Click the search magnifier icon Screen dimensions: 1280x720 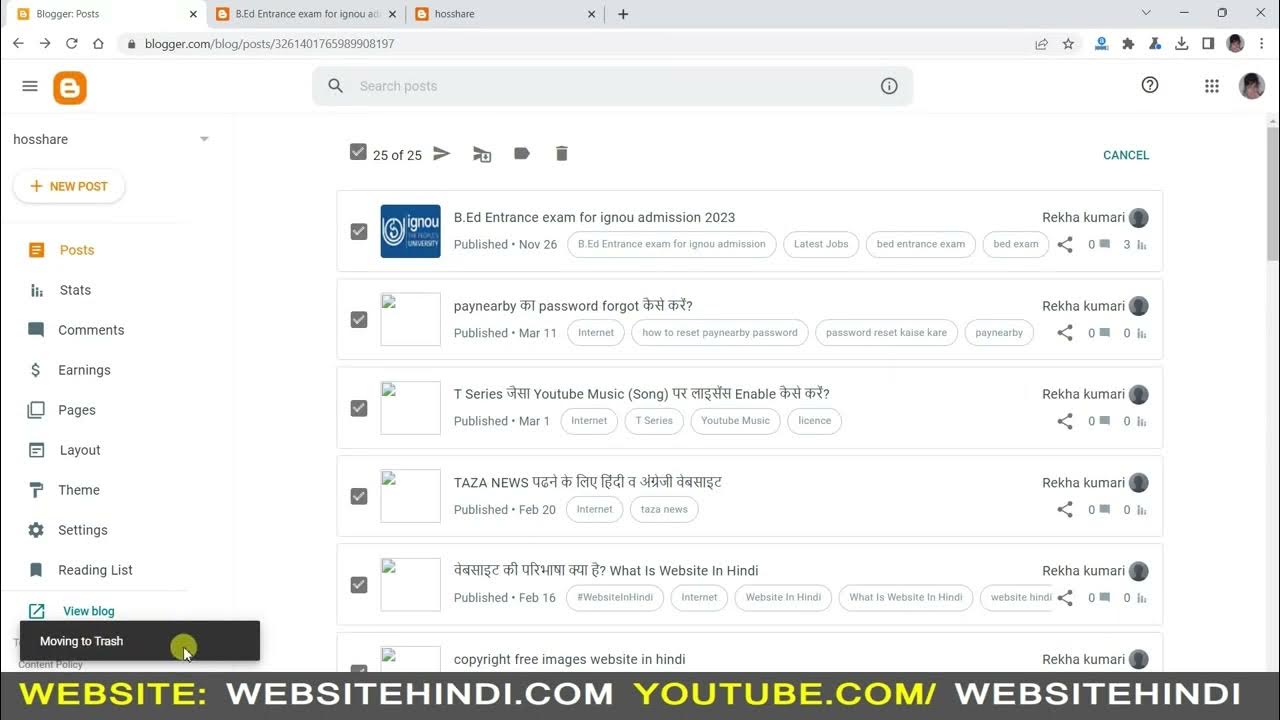pos(336,86)
